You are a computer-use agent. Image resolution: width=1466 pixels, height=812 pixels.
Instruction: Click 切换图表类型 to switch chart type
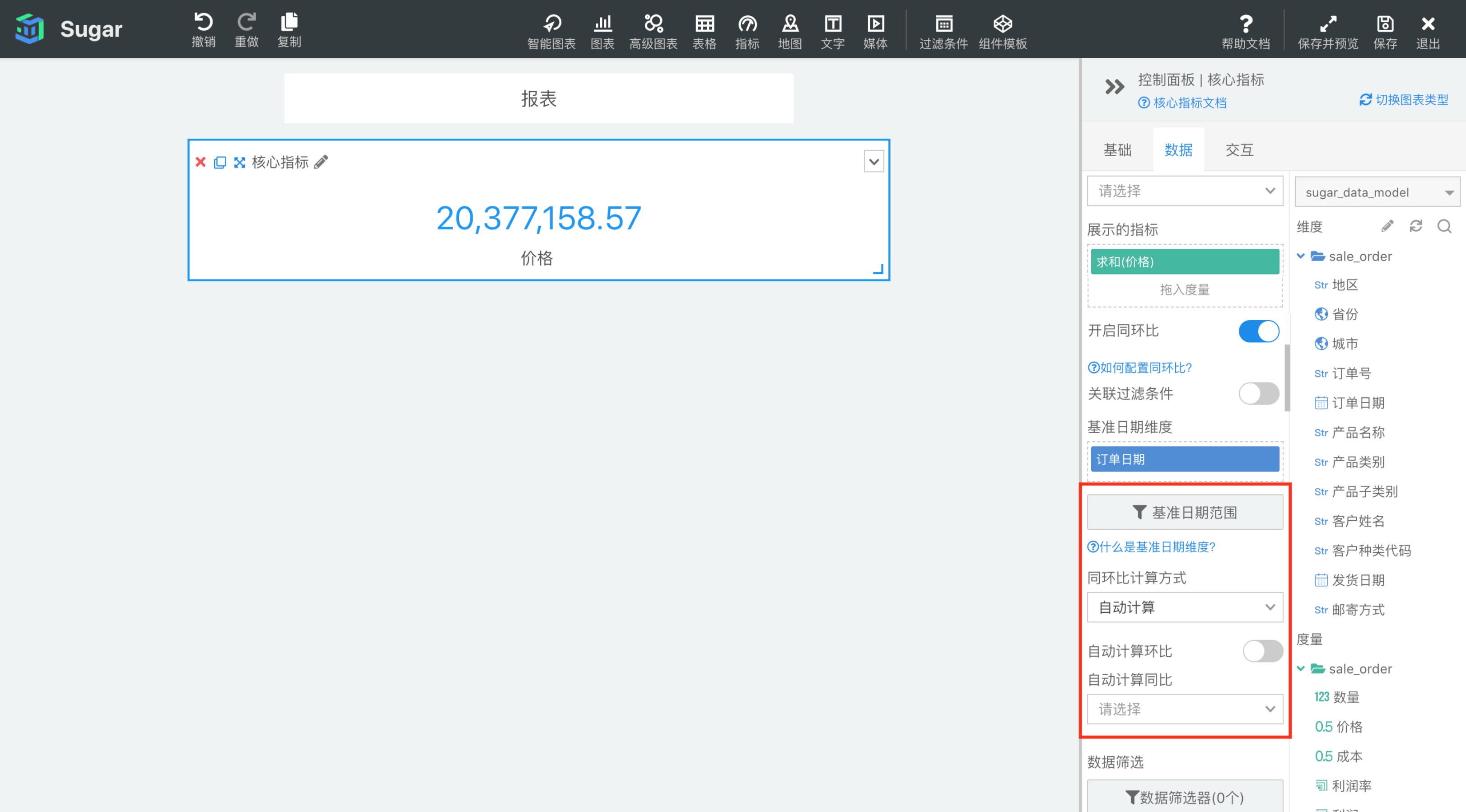[x=1403, y=99]
